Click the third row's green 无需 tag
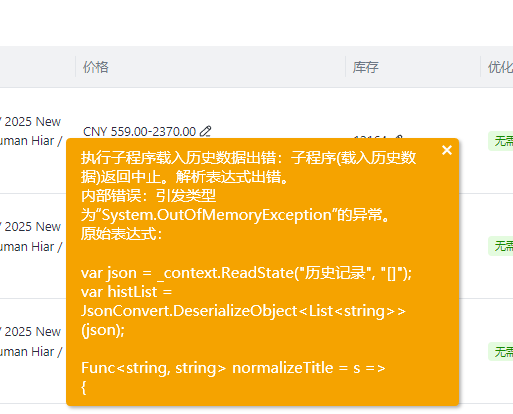 pos(501,351)
